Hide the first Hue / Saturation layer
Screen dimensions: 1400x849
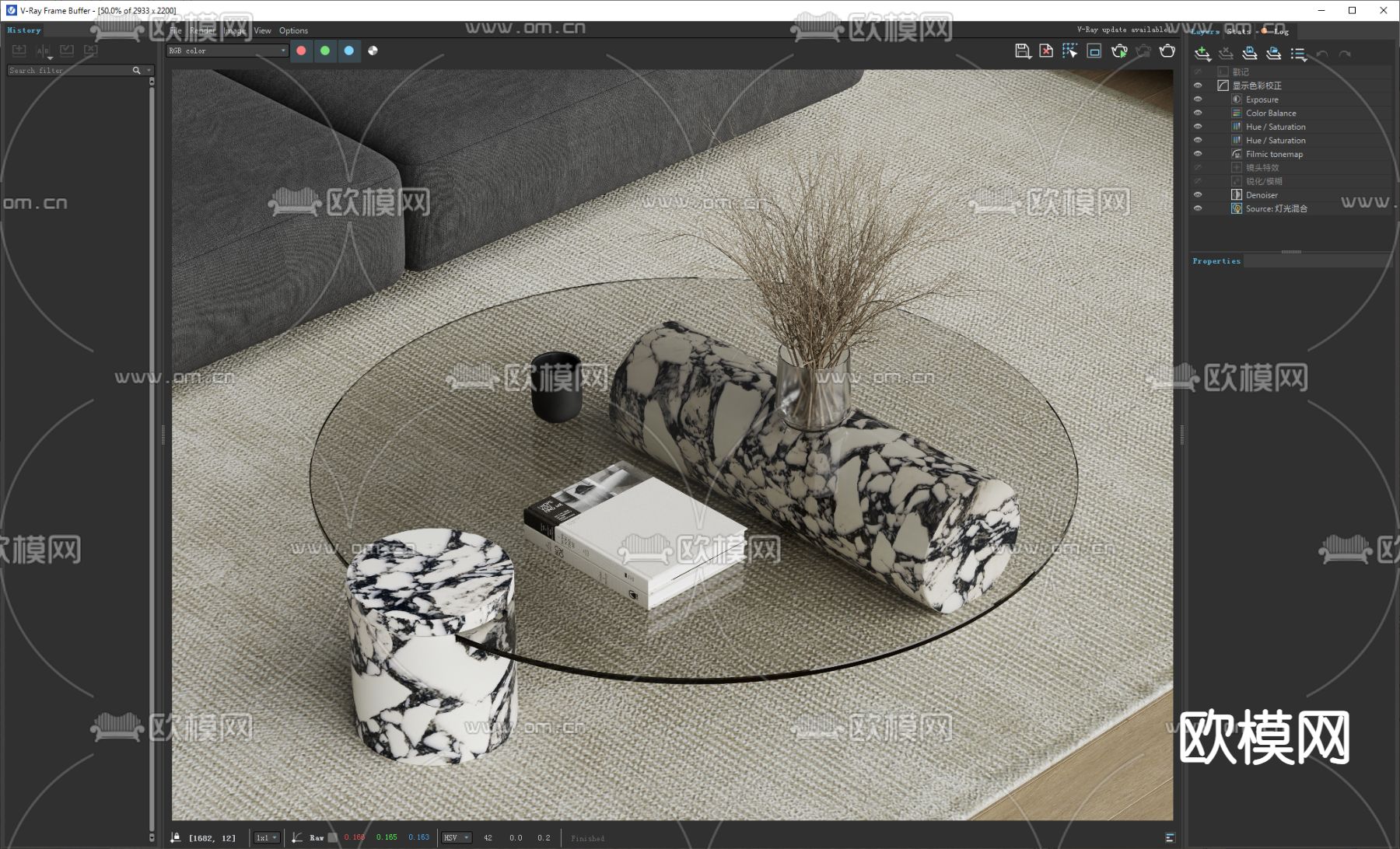(1198, 127)
